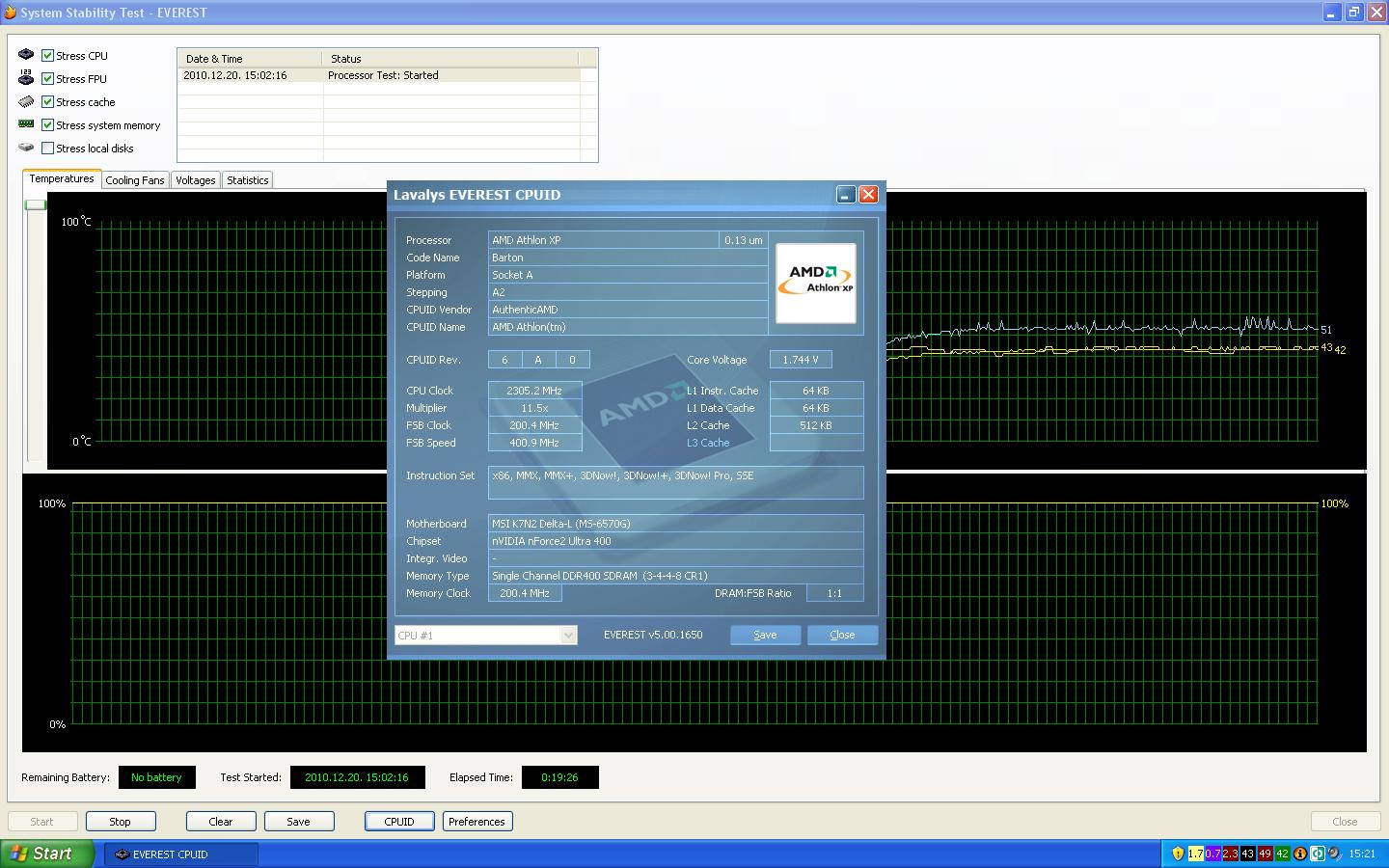This screenshot has width=1389, height=868.
Task: Click the CPU chip icon beside Stress CPU
Action: pos(26,55)
